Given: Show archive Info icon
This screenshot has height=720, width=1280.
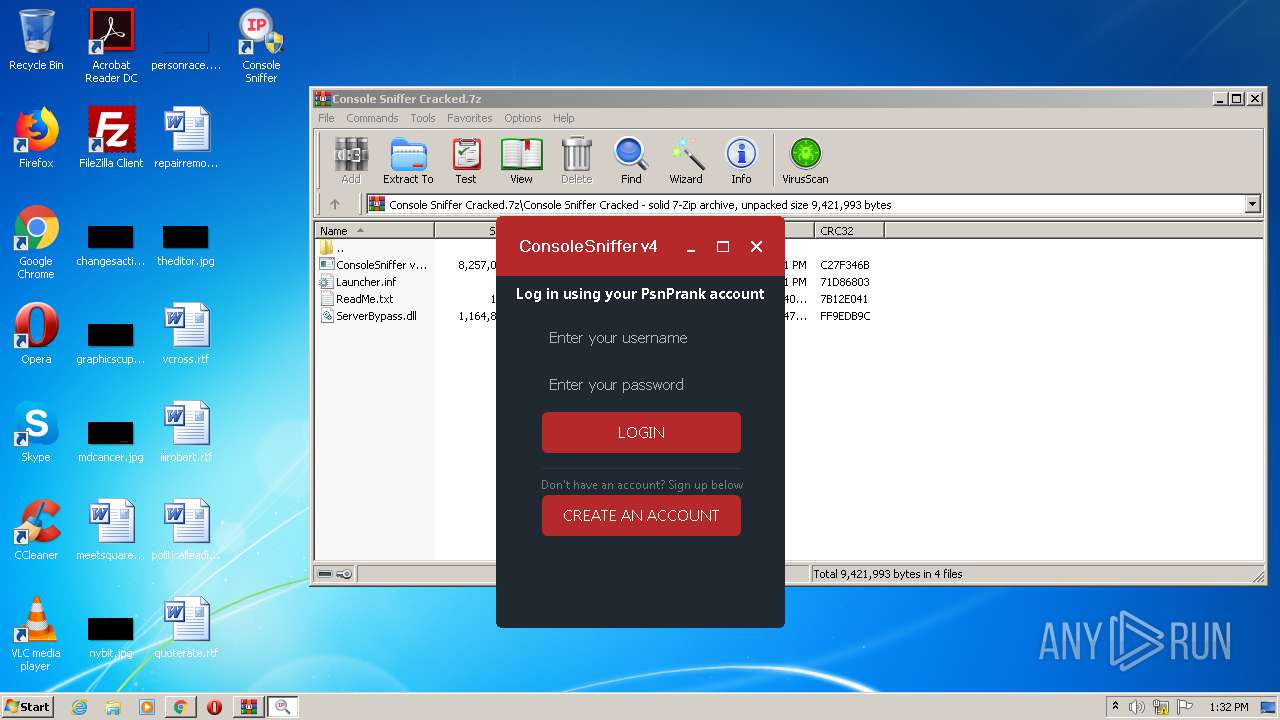Looking at the screenshot, I should pyautogui.click(x=741, y=161).
